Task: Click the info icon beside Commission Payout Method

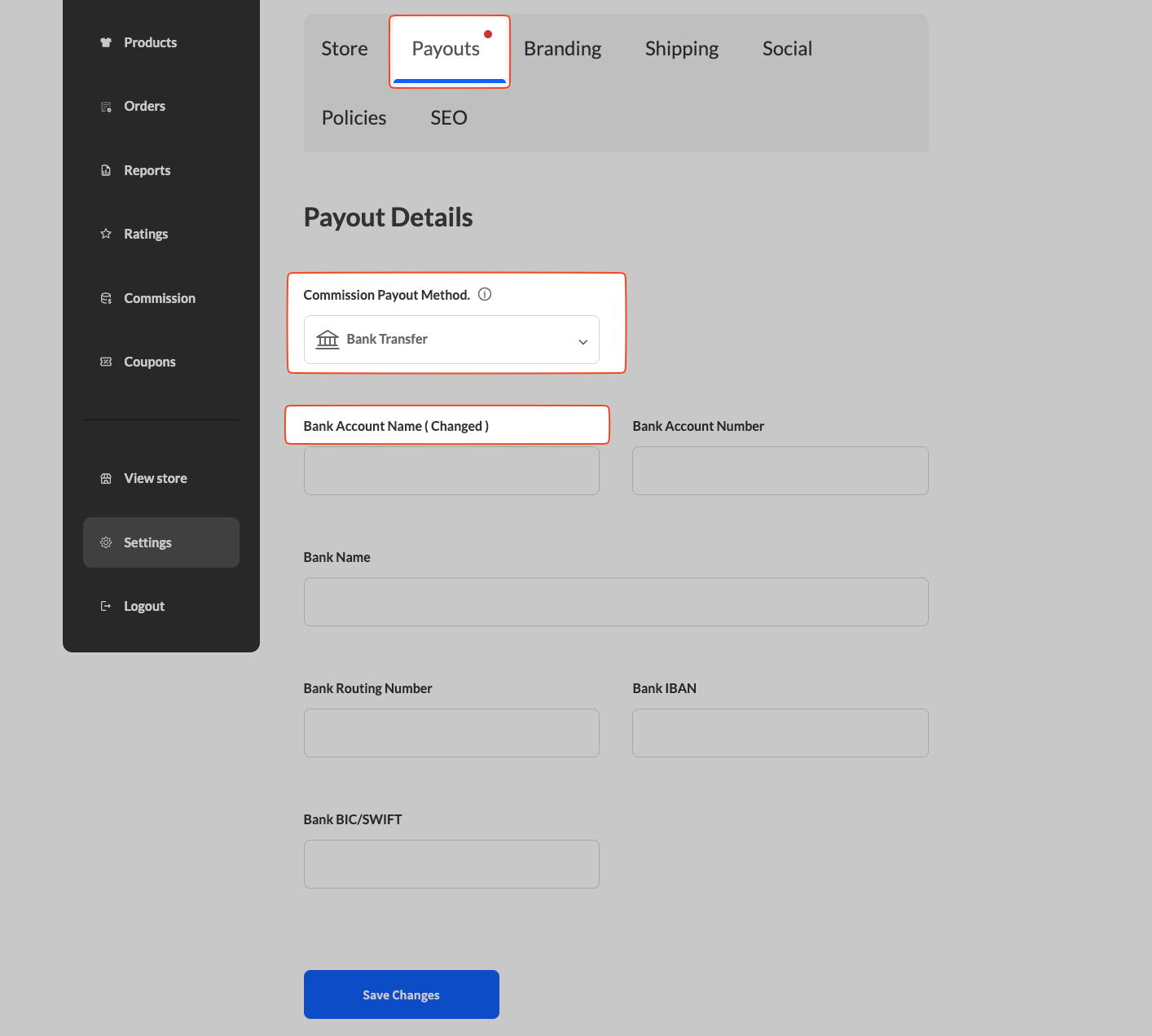Action: coord(485,295)
